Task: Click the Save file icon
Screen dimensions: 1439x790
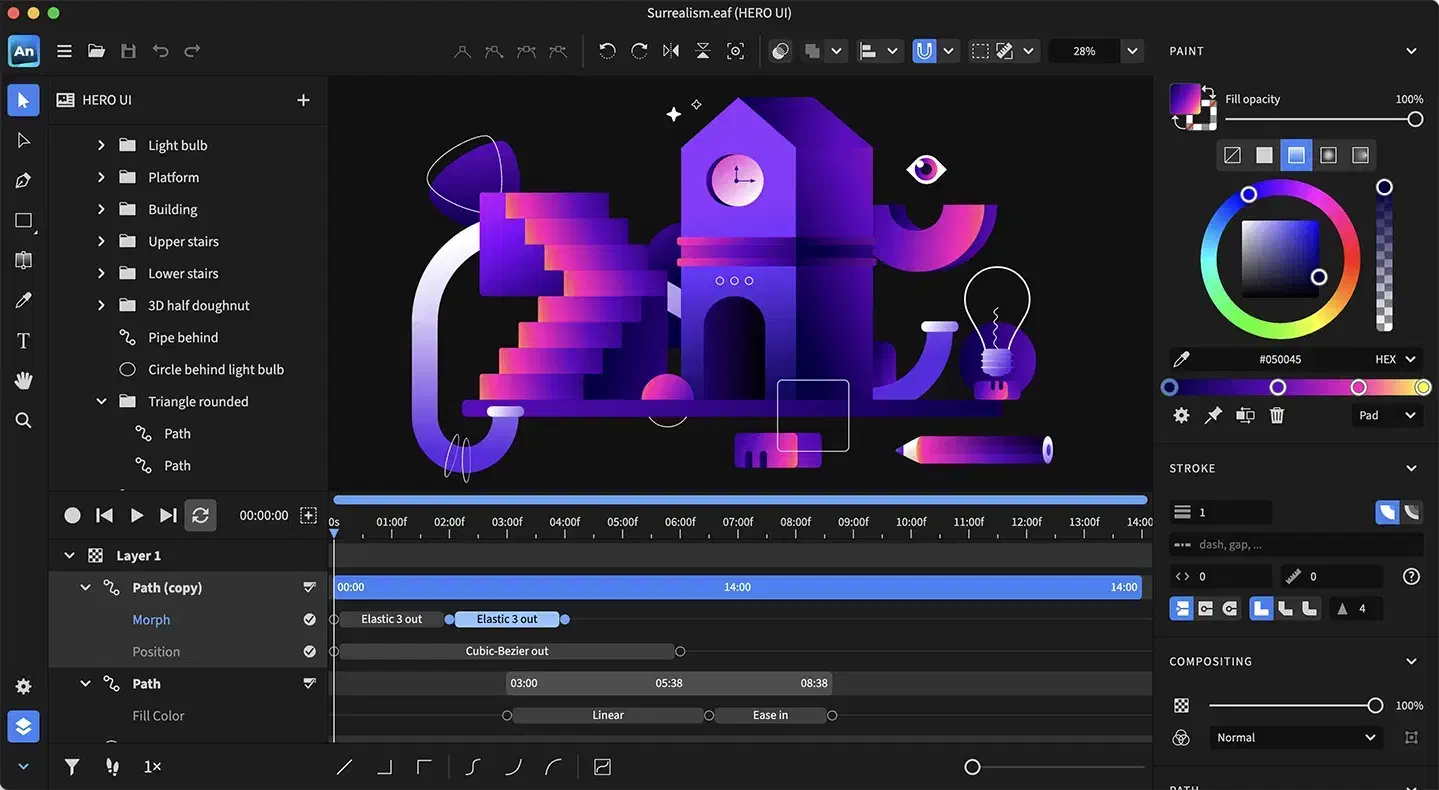Action: [x=128, y=51]
